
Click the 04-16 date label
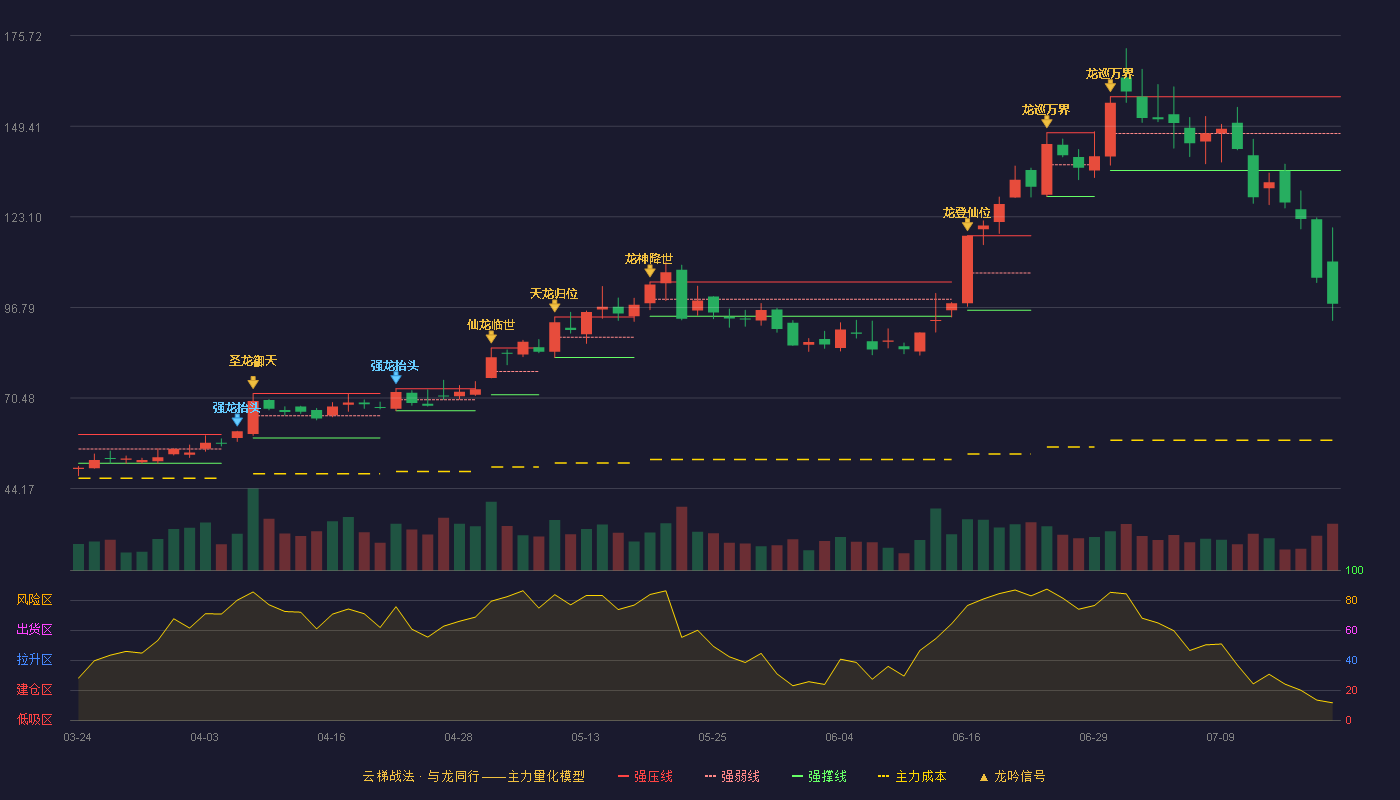331,737
